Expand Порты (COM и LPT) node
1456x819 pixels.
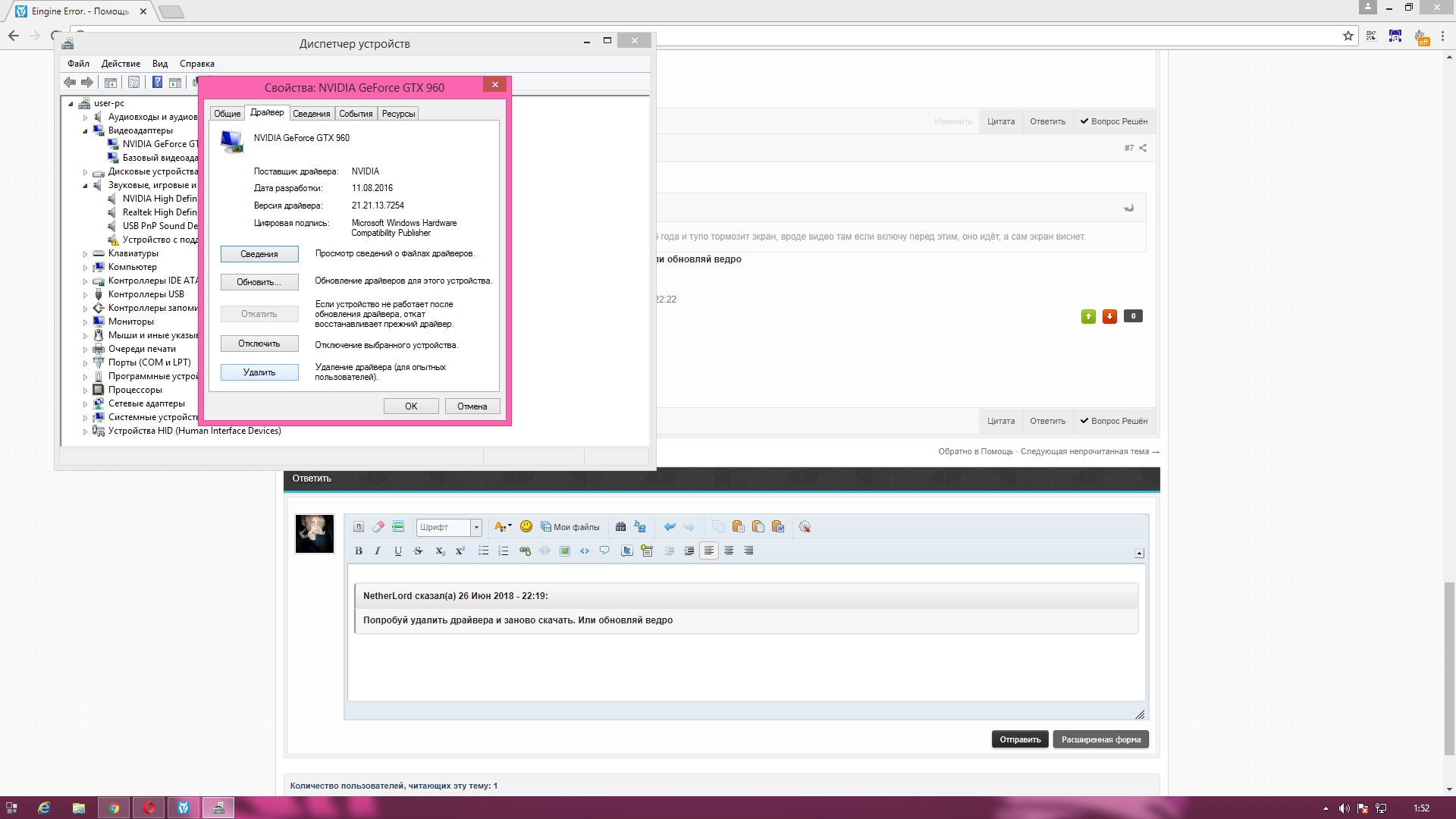point(85,363)
